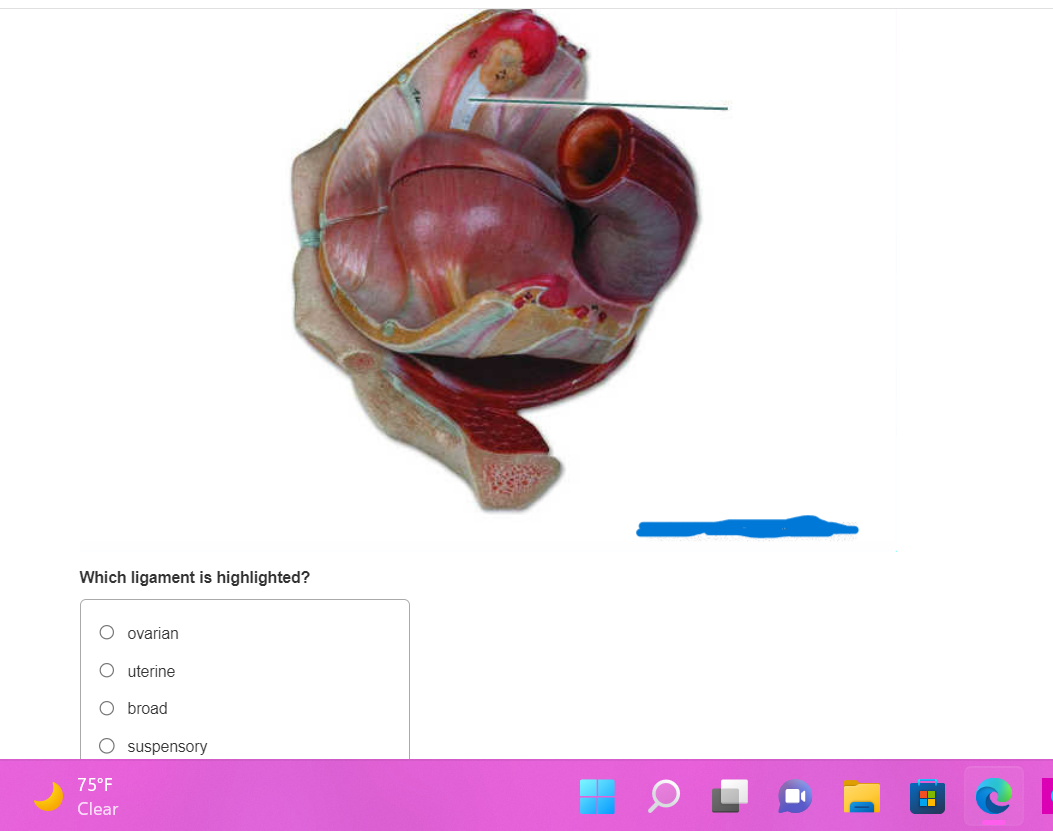Select the suspensory answer option
1053x831 pixels.
(x=106, y=745)
